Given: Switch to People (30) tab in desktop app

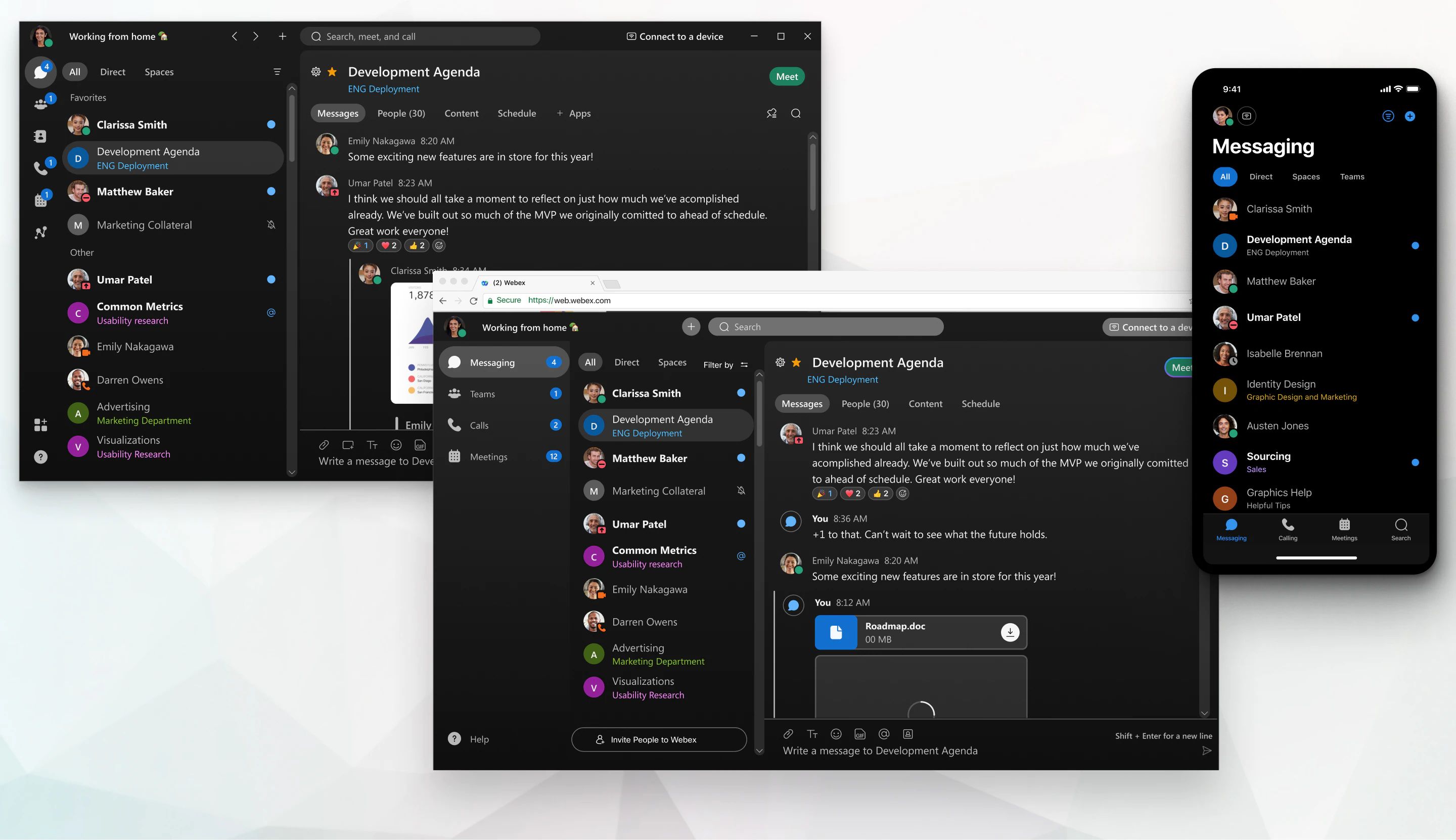Looking at the screenshot, I should pos(401,113).
